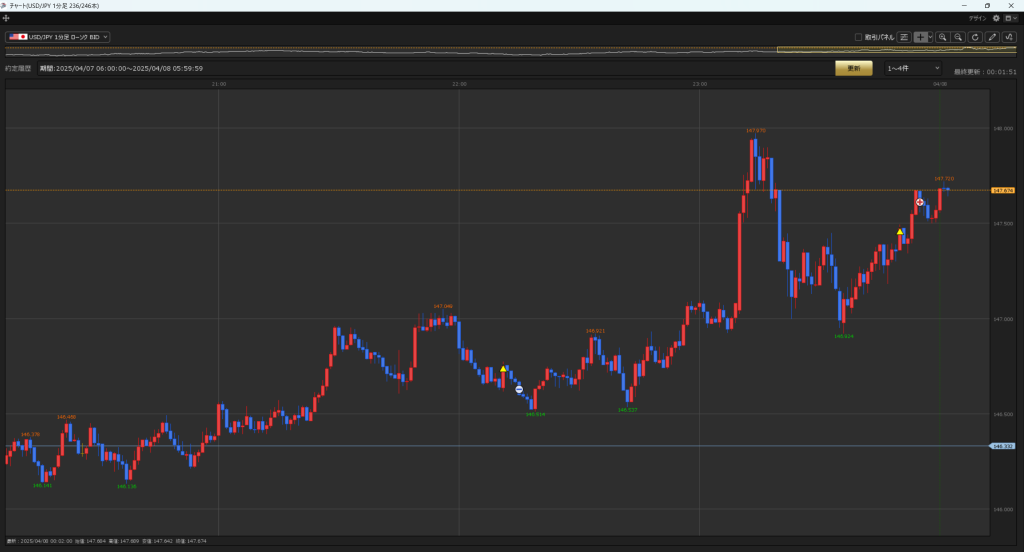
Task: Open the settings gear icon
Action: (996, 18)
